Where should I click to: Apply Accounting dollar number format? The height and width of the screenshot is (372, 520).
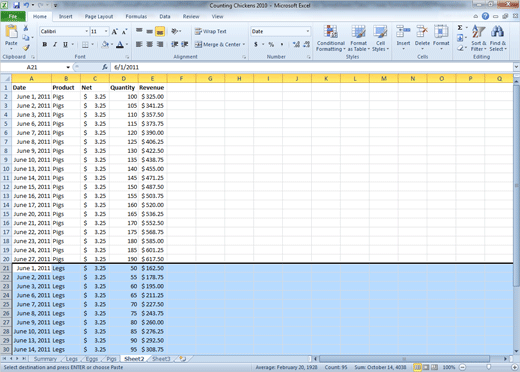[256, 44]
